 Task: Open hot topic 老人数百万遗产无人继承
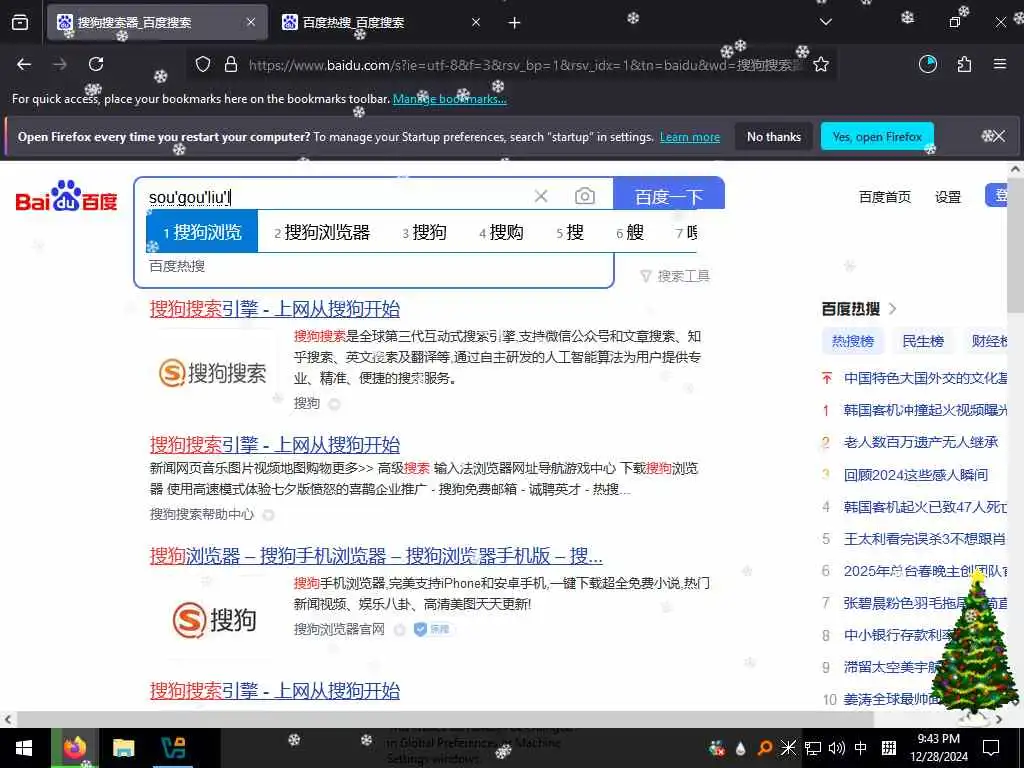click(x=921, y=443)
